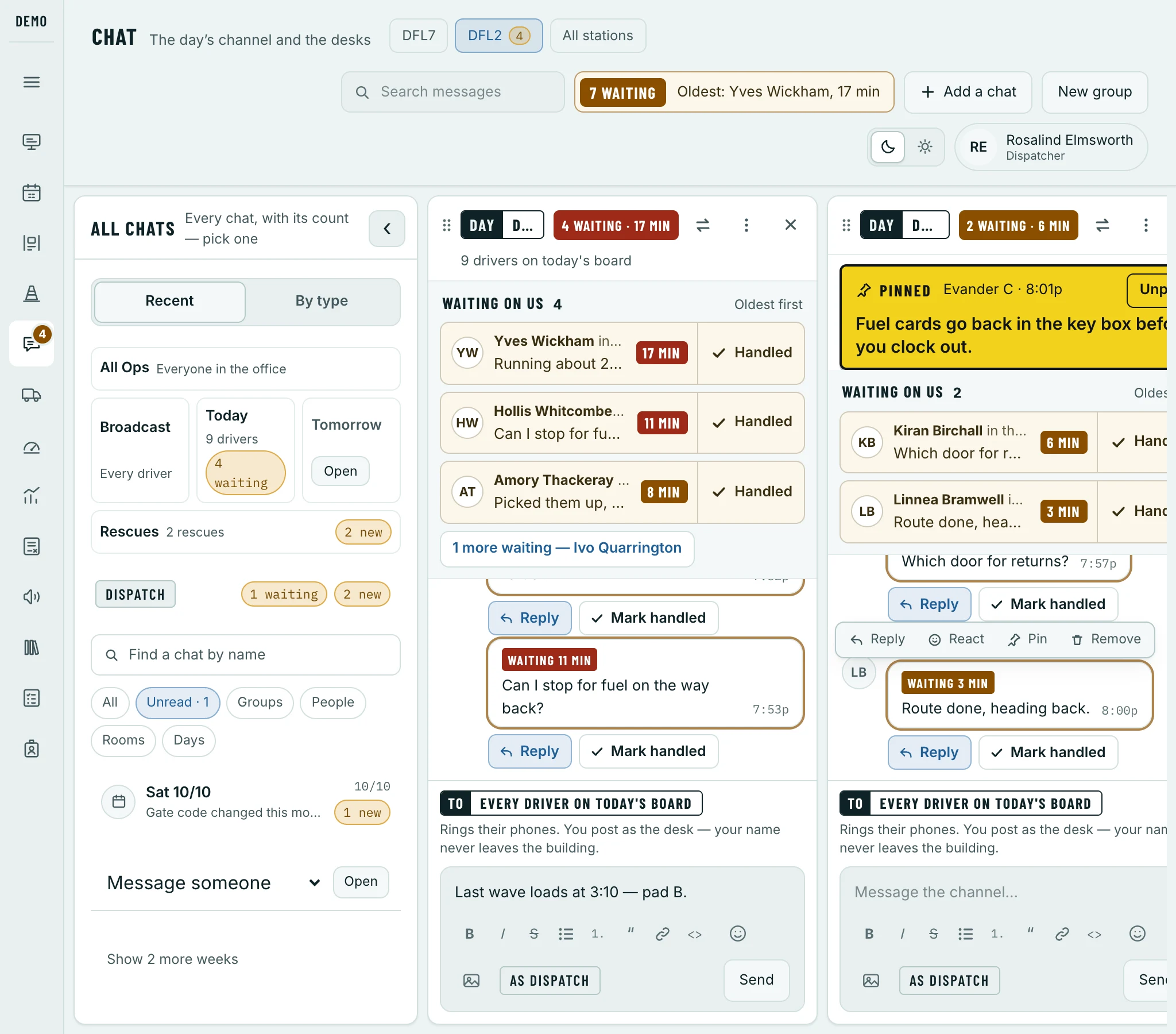1176x1034 pixels.
Task: Open the truck icon in the sidebar
Action: tap(32, 395)
